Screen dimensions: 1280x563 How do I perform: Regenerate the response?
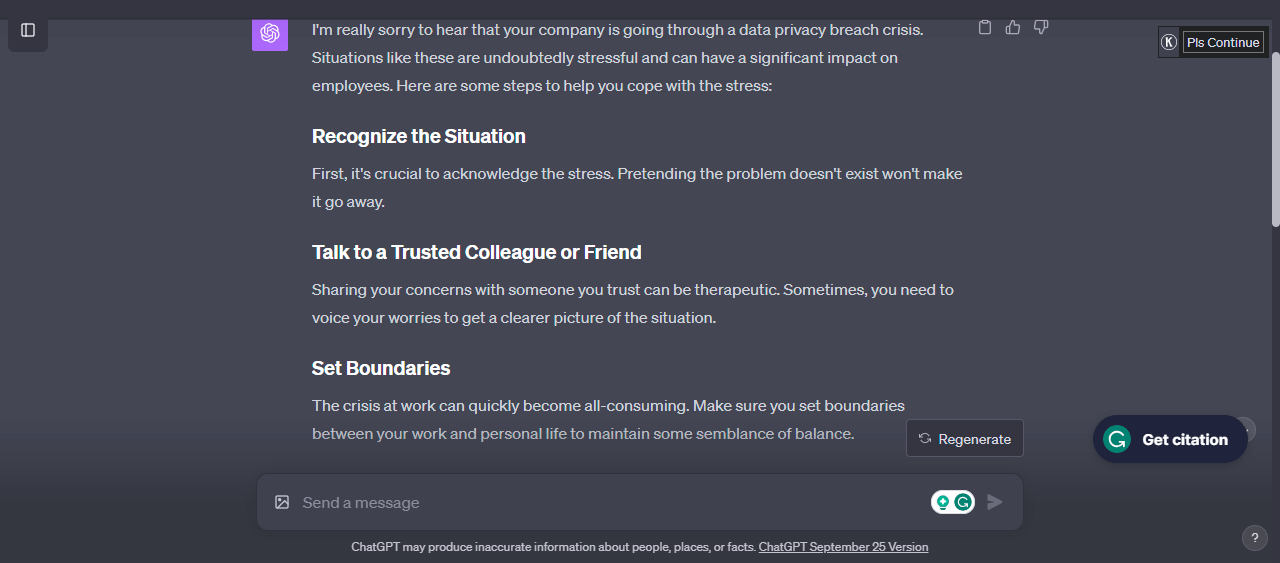tap(965, 438)
